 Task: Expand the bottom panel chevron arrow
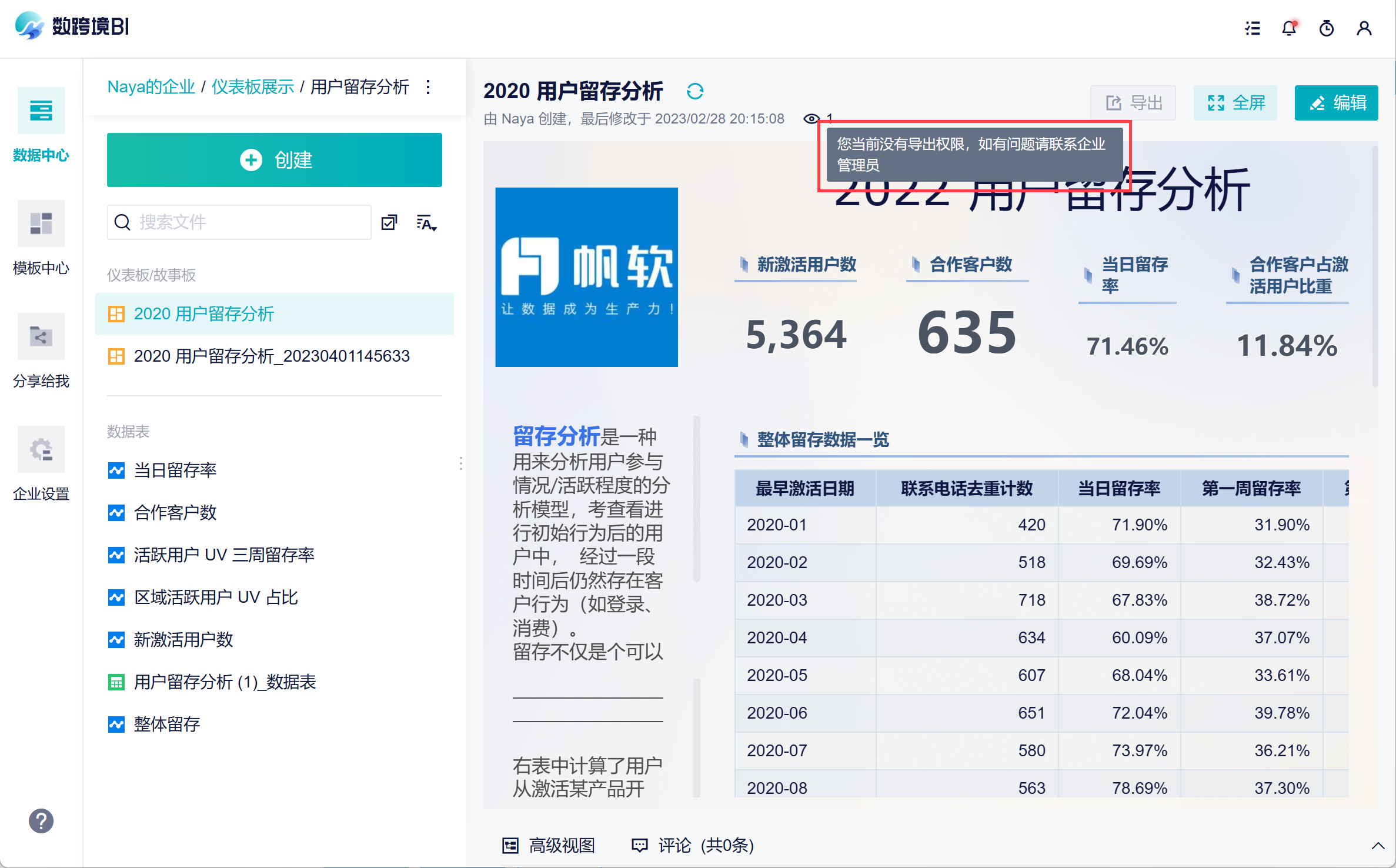click(x=1377, y=846)
